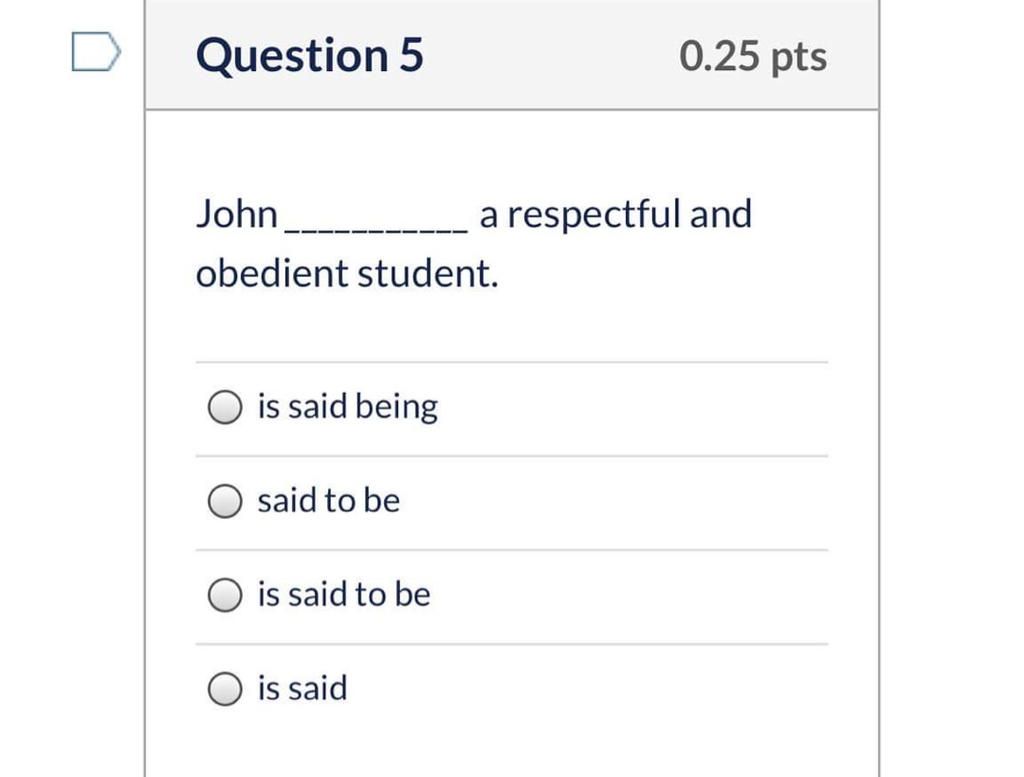The height and width of the screenshot is (777, 1024).
Task: Click the "0.25 pts" points label
Action: 753,56
